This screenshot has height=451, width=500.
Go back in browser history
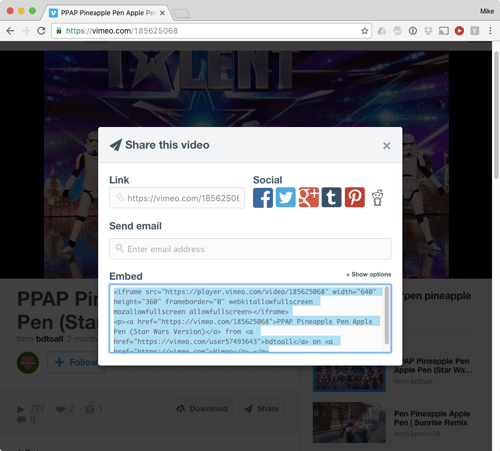point(10,31)
